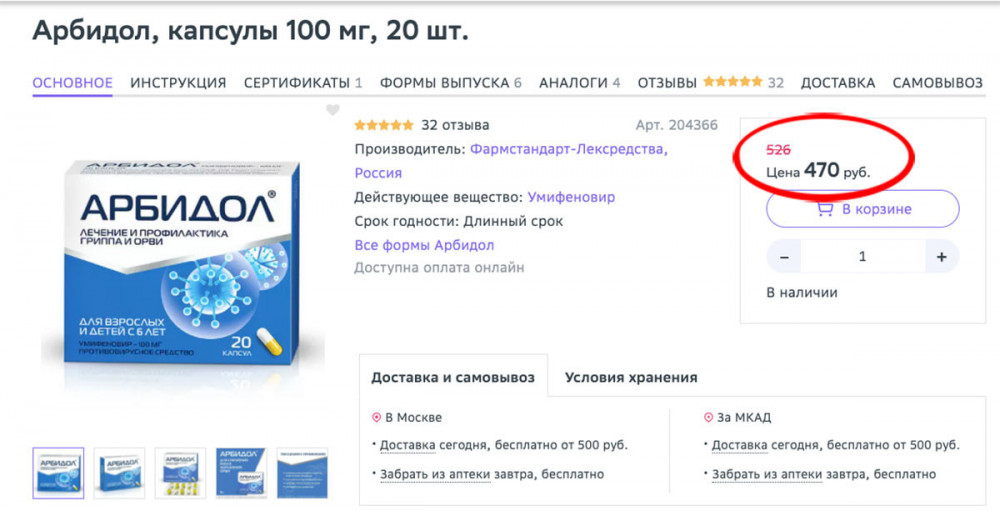Add product to favorites with heart icon

click(x=333, y=110)
